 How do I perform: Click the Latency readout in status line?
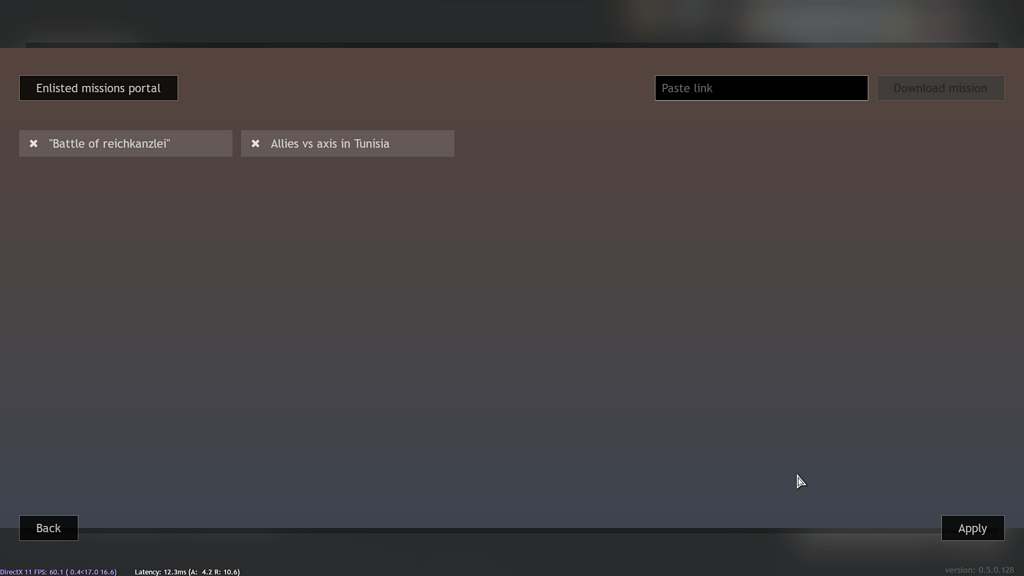187,572
